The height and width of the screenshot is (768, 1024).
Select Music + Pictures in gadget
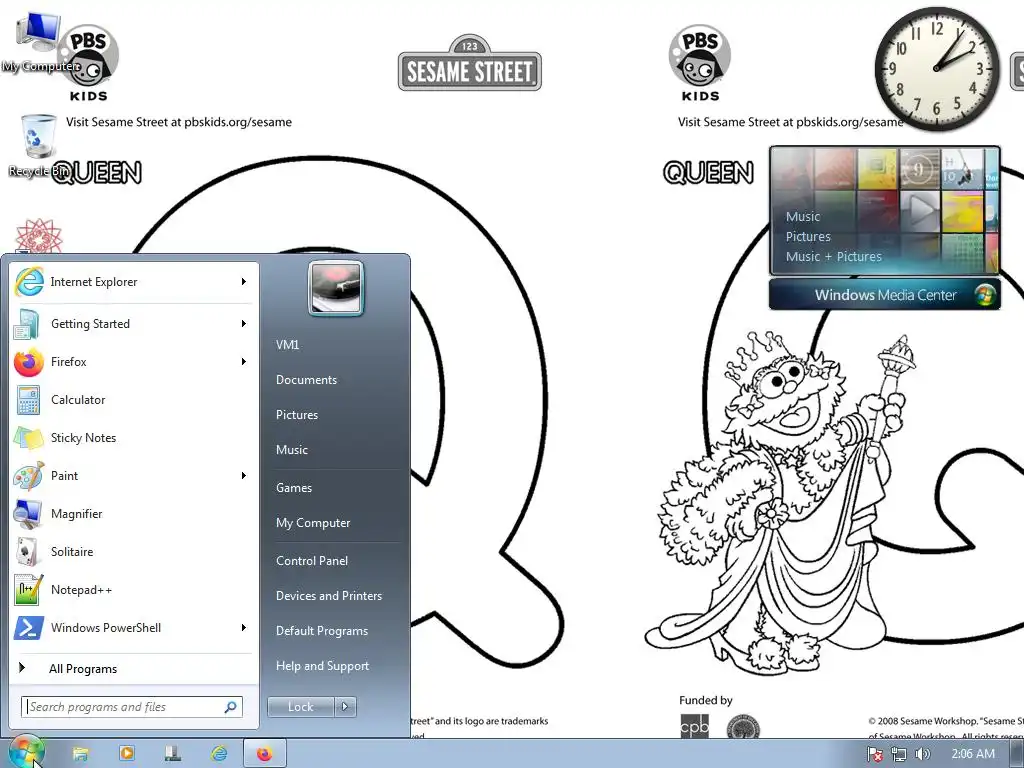833,257
